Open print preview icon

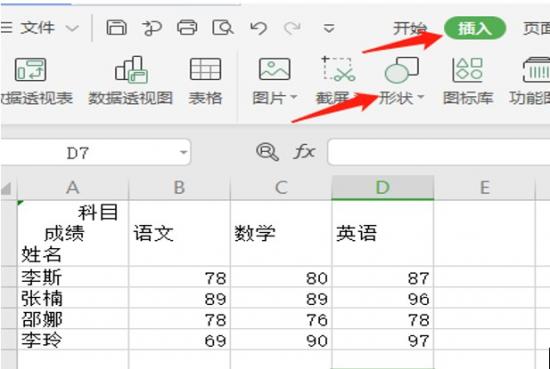223,28
